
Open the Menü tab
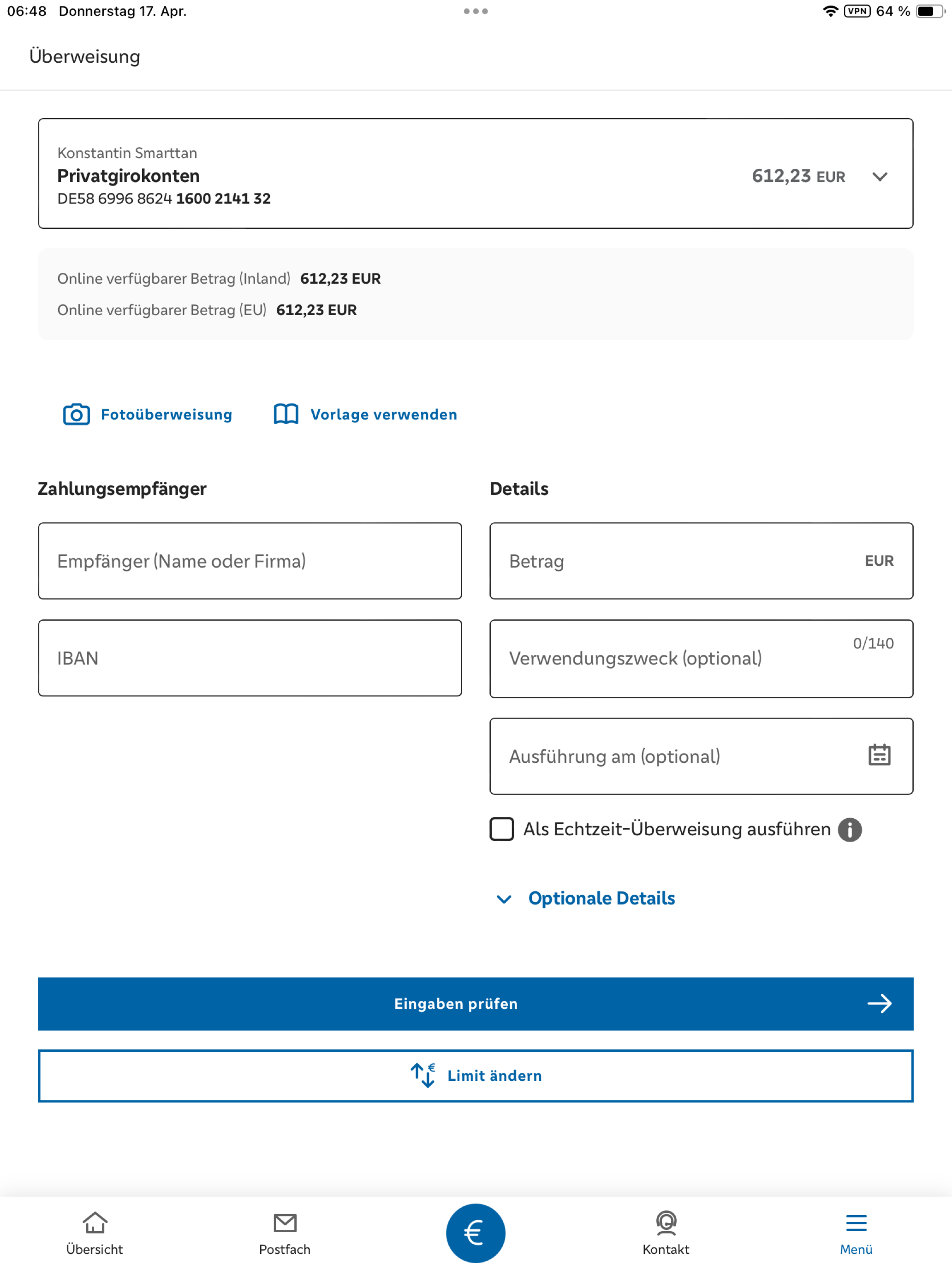856,1233
